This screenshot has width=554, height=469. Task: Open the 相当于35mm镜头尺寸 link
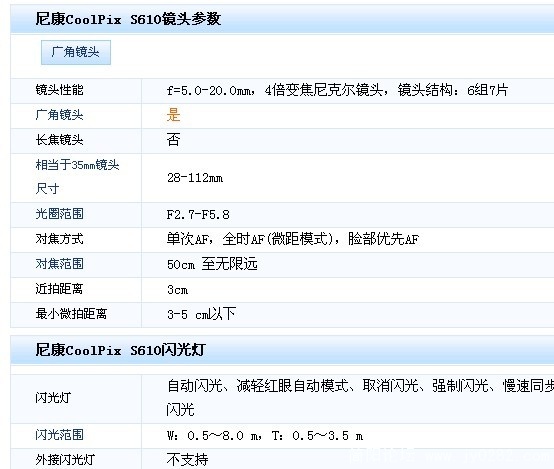[x=77, y=176]
